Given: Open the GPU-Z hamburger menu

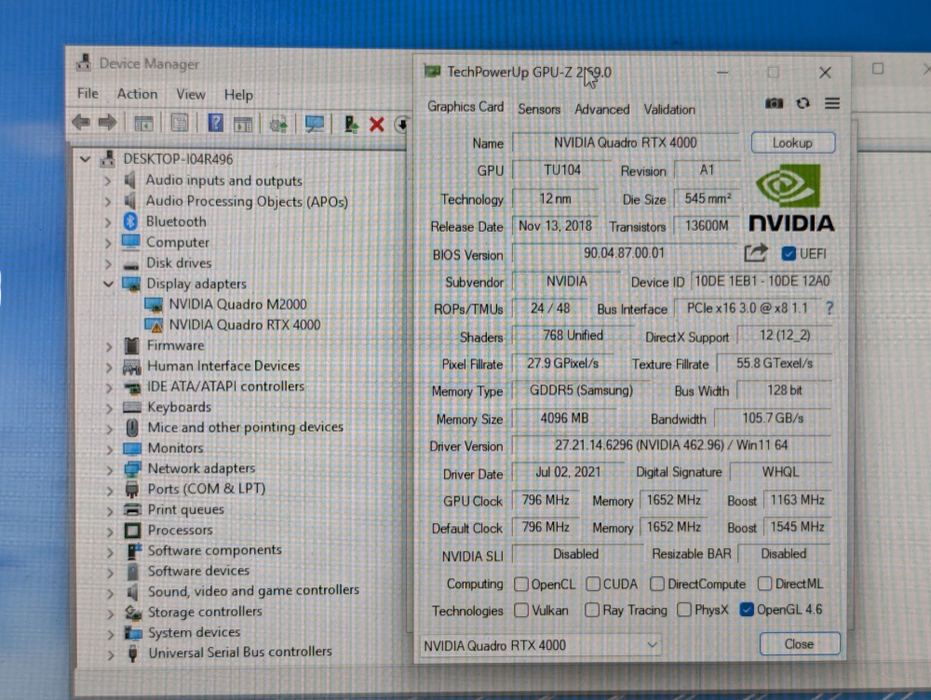Looking at the screenshot, I should pos(832,103).
